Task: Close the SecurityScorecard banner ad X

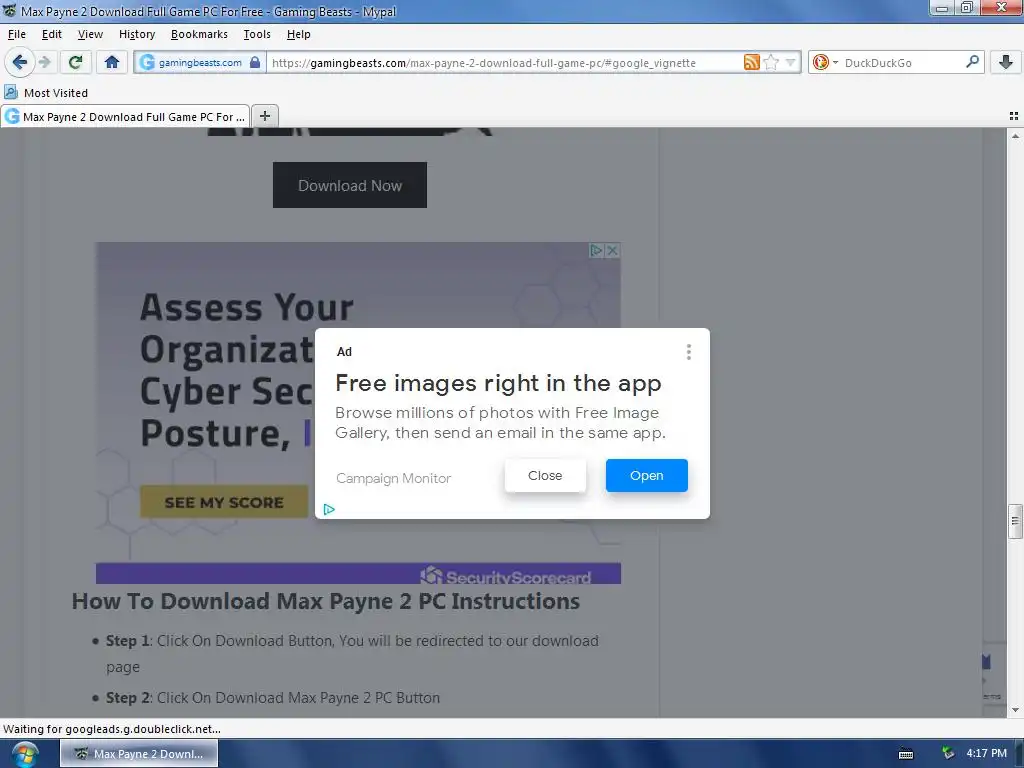Action: click(613, 250)
